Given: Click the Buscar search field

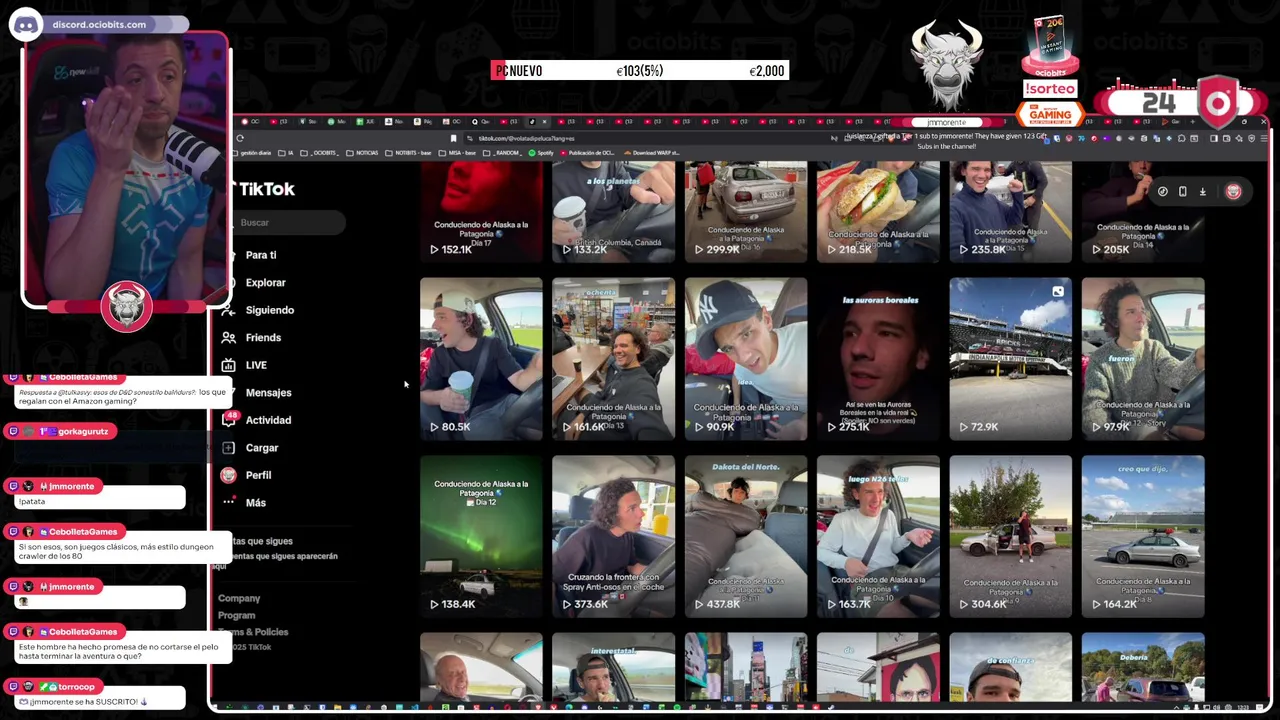Looking at the screenshot, I should [x=291, y=223].
